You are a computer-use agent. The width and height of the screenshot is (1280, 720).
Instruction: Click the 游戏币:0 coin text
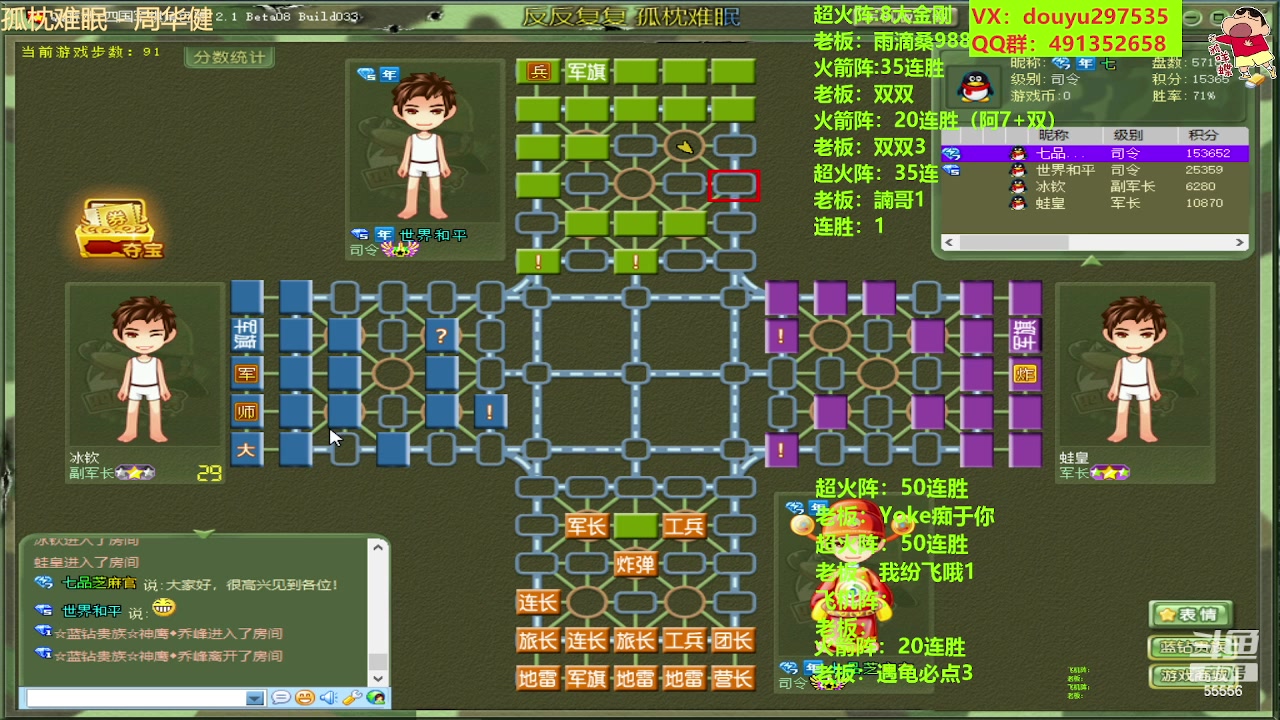click(x=1040, y=96)
